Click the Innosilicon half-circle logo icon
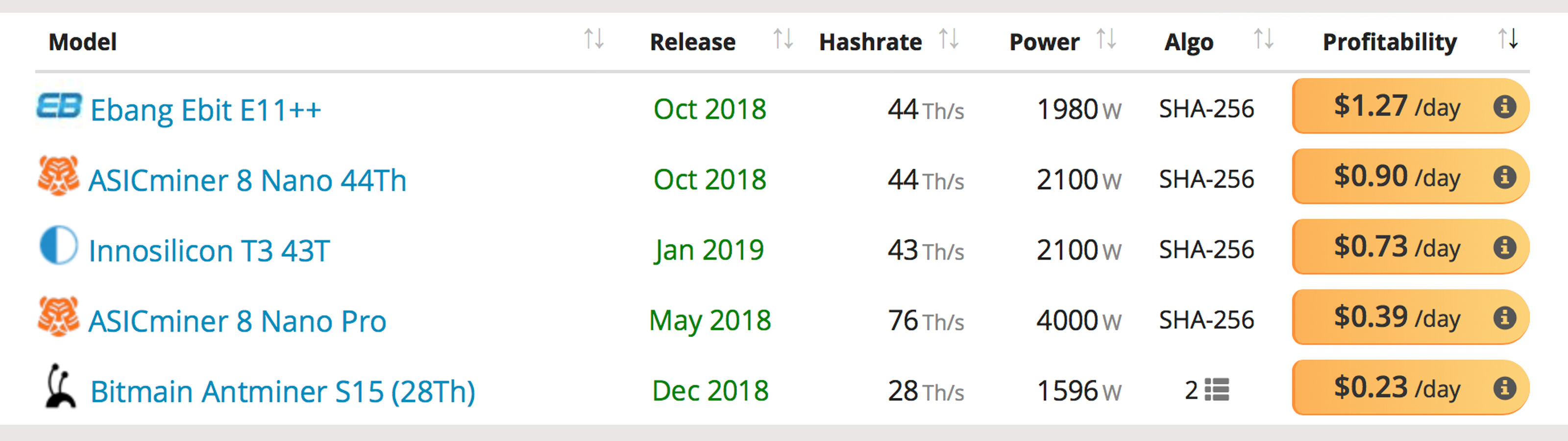The image size is (1568, 441). (58, 246)
